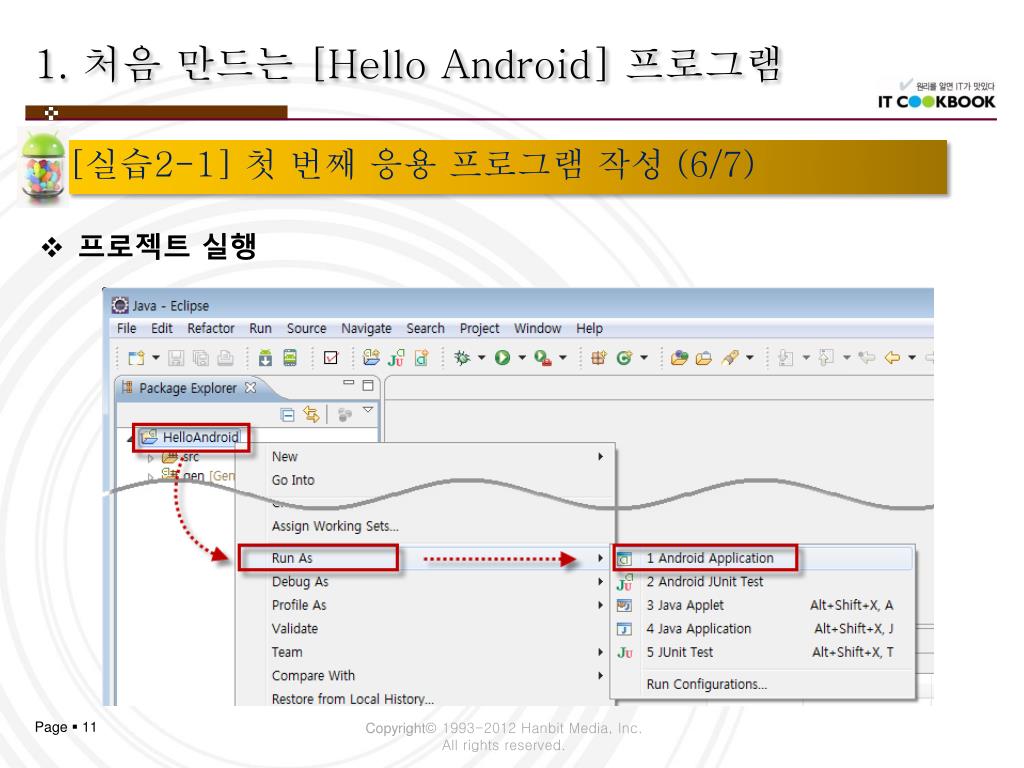Click the New Android Project wizard icon
The width and height of the screenshot is (1024, 768).
coord(371,358)
